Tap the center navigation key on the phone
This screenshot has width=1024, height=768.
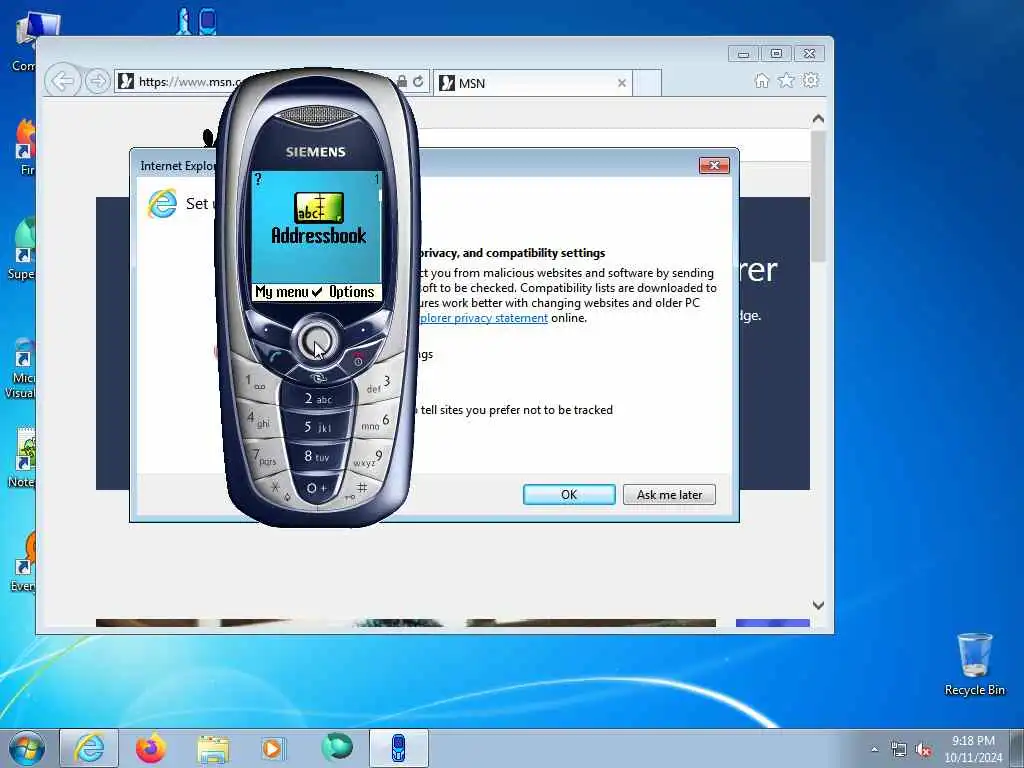coord(317,341)
